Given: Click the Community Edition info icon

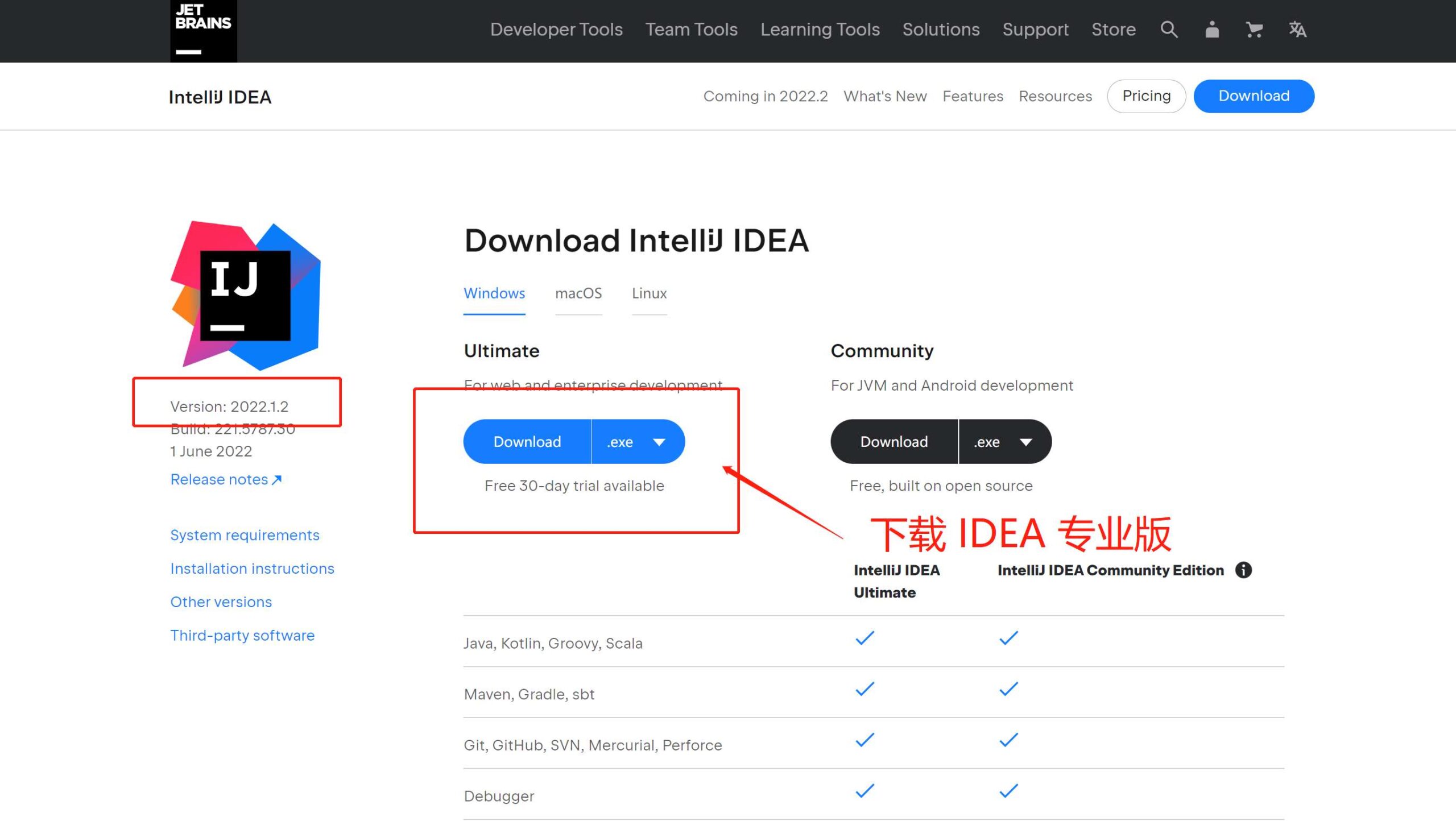Looking at the screenshot, I should click(1243, 570).
